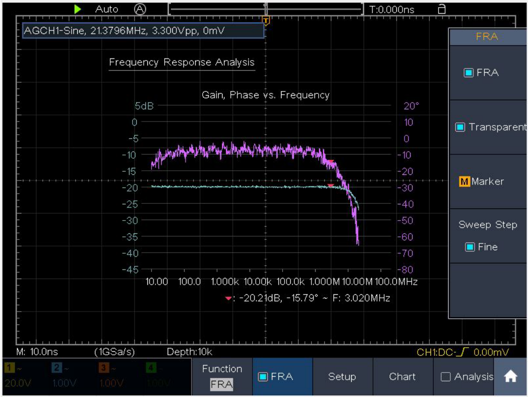This screenshot has width=529, height=397.
Task: Open the Function FRA selector
Action: coord(222,376)
